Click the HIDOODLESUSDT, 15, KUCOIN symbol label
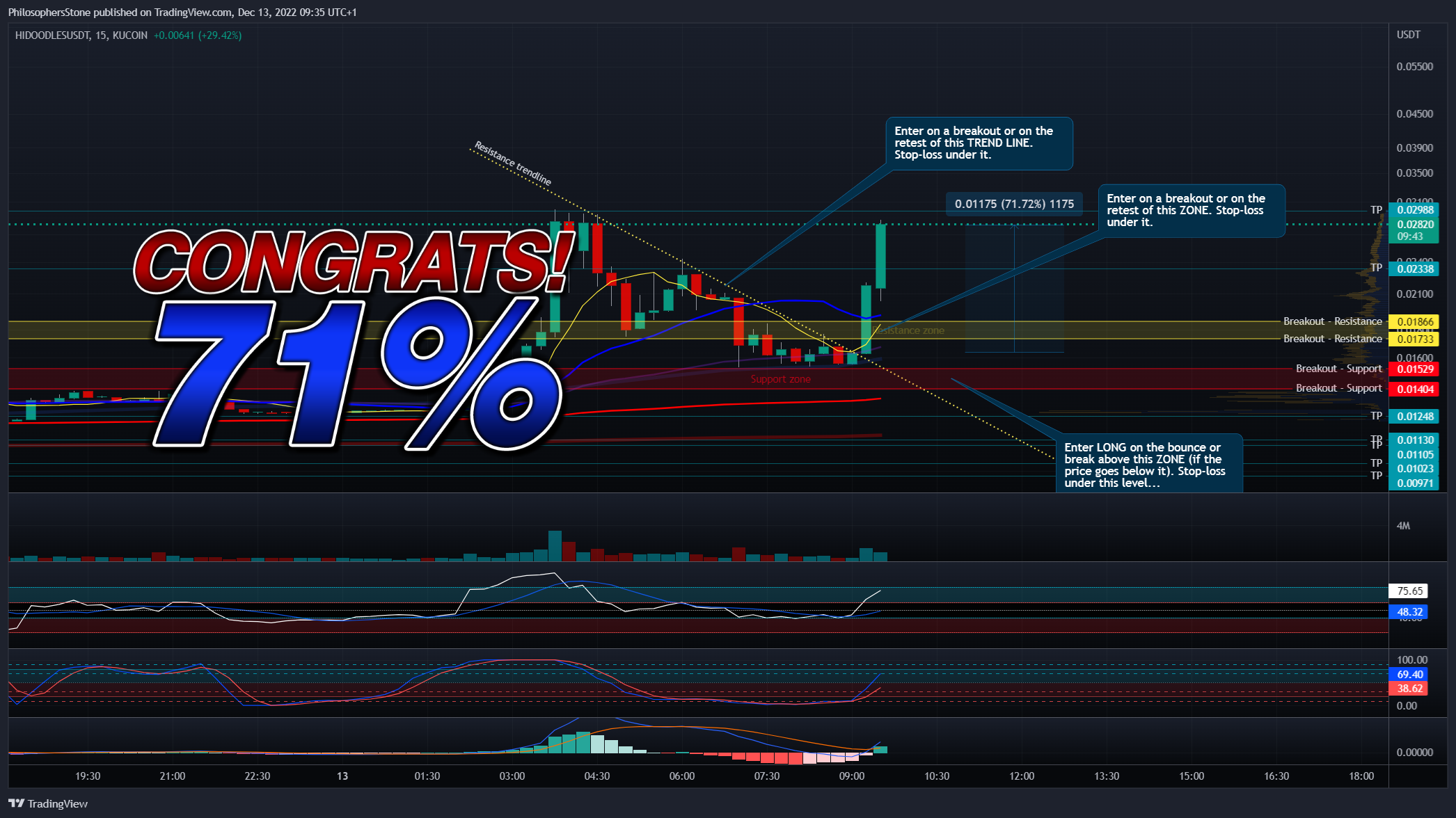Viewport: 1456px width, 818px height. [x=81, y=35]
